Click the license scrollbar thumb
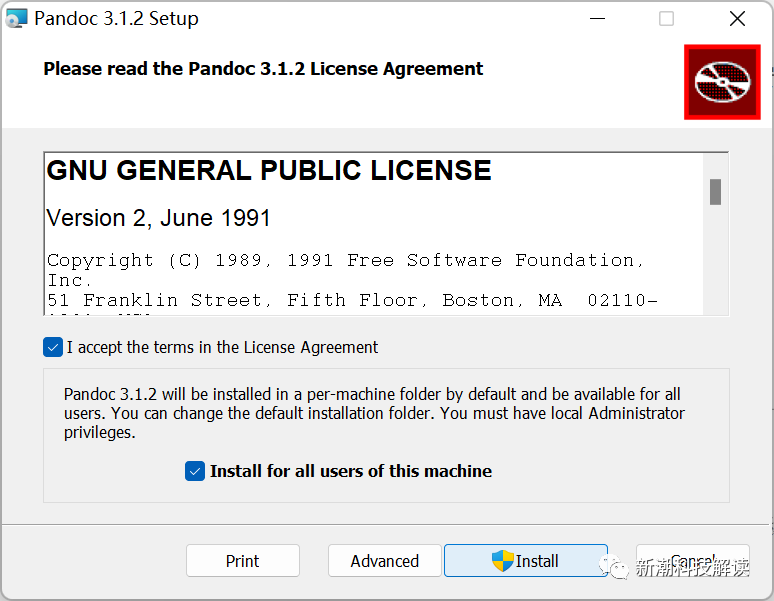The width and height of the screenshot is (774, 601). pyautogui.click(x=715, y=191)
